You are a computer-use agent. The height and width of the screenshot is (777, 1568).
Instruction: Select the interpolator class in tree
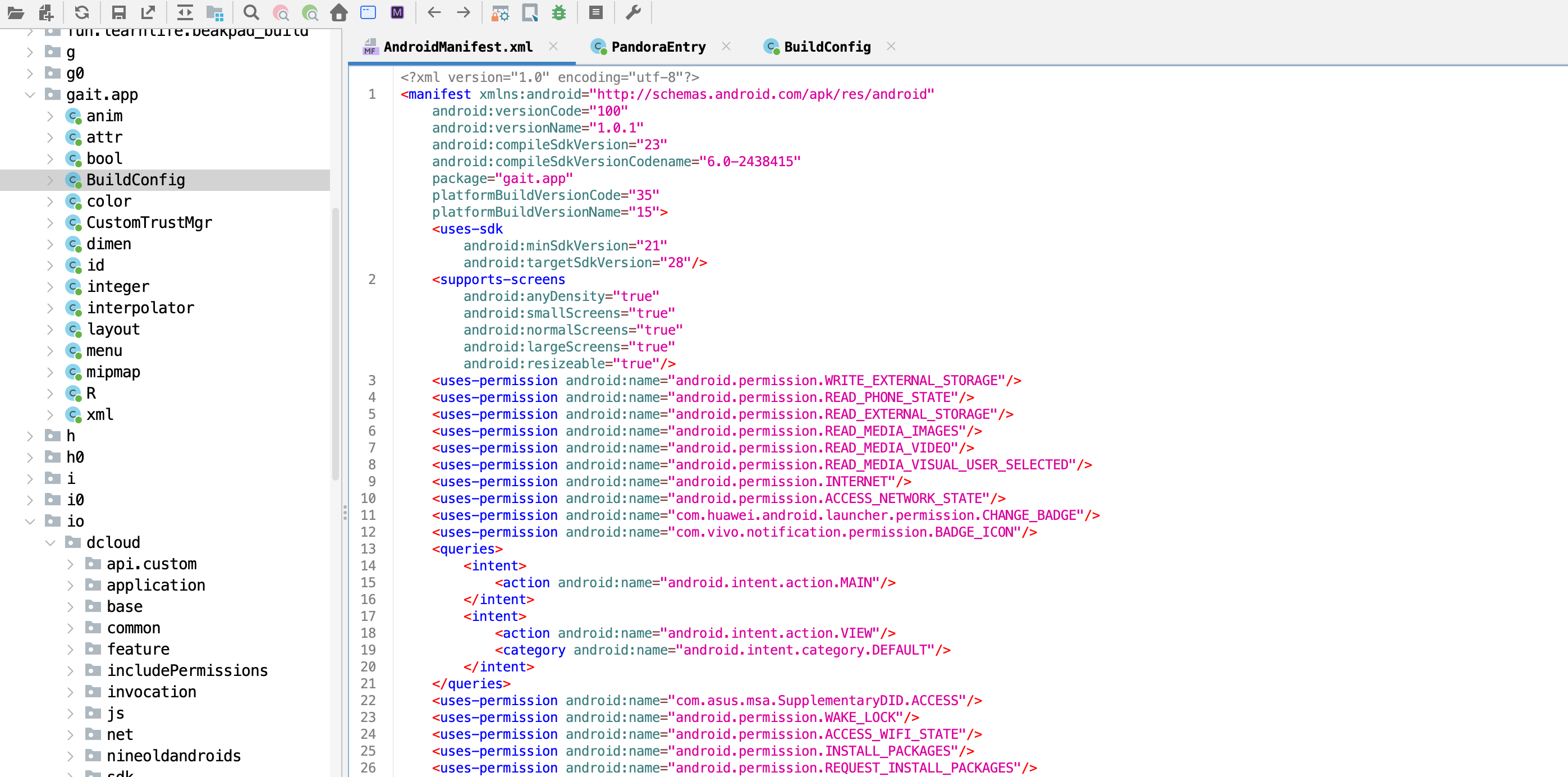pyautogui.click(x=140, y=308)
